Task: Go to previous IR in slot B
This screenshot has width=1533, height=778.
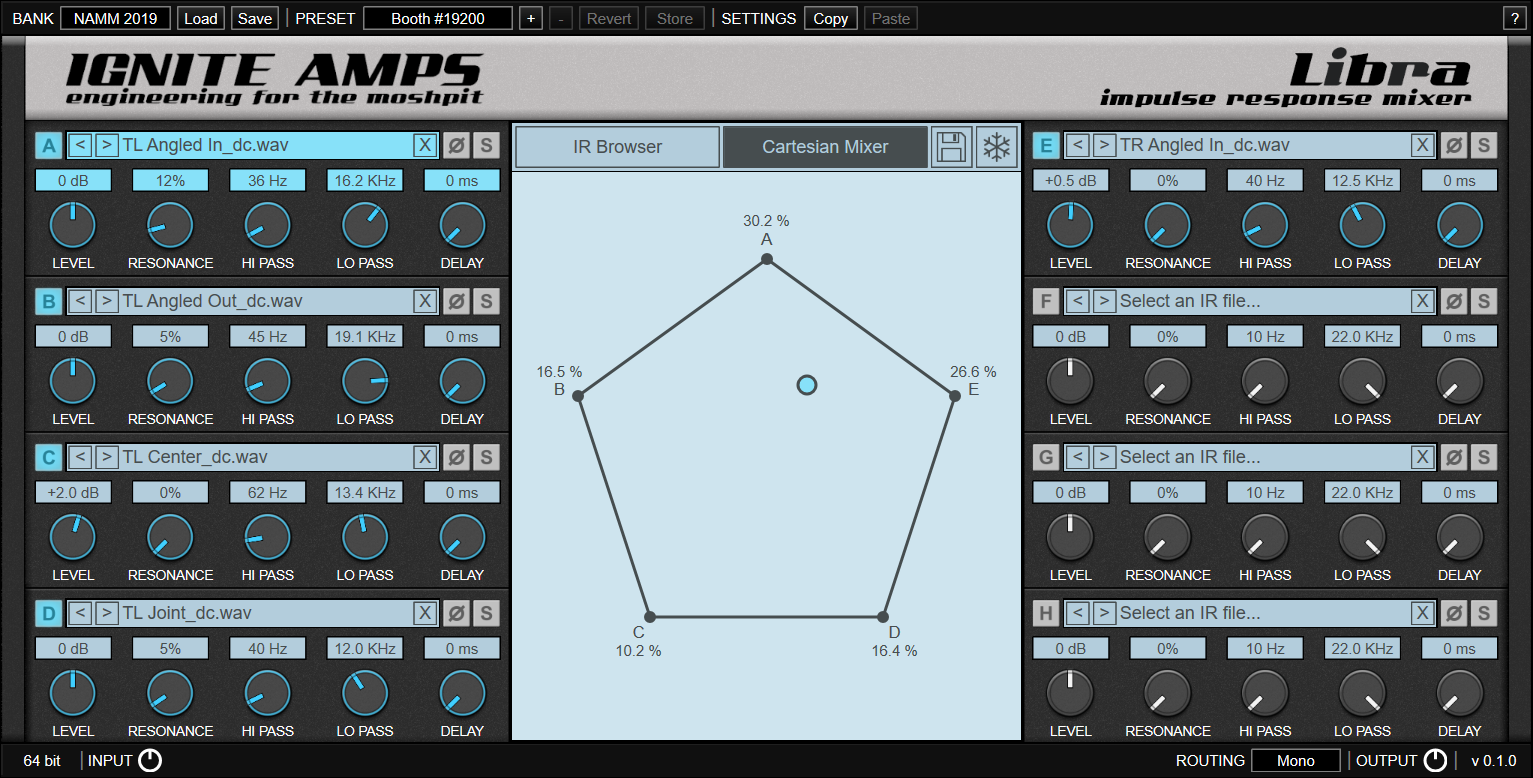Action: (81, 301)
